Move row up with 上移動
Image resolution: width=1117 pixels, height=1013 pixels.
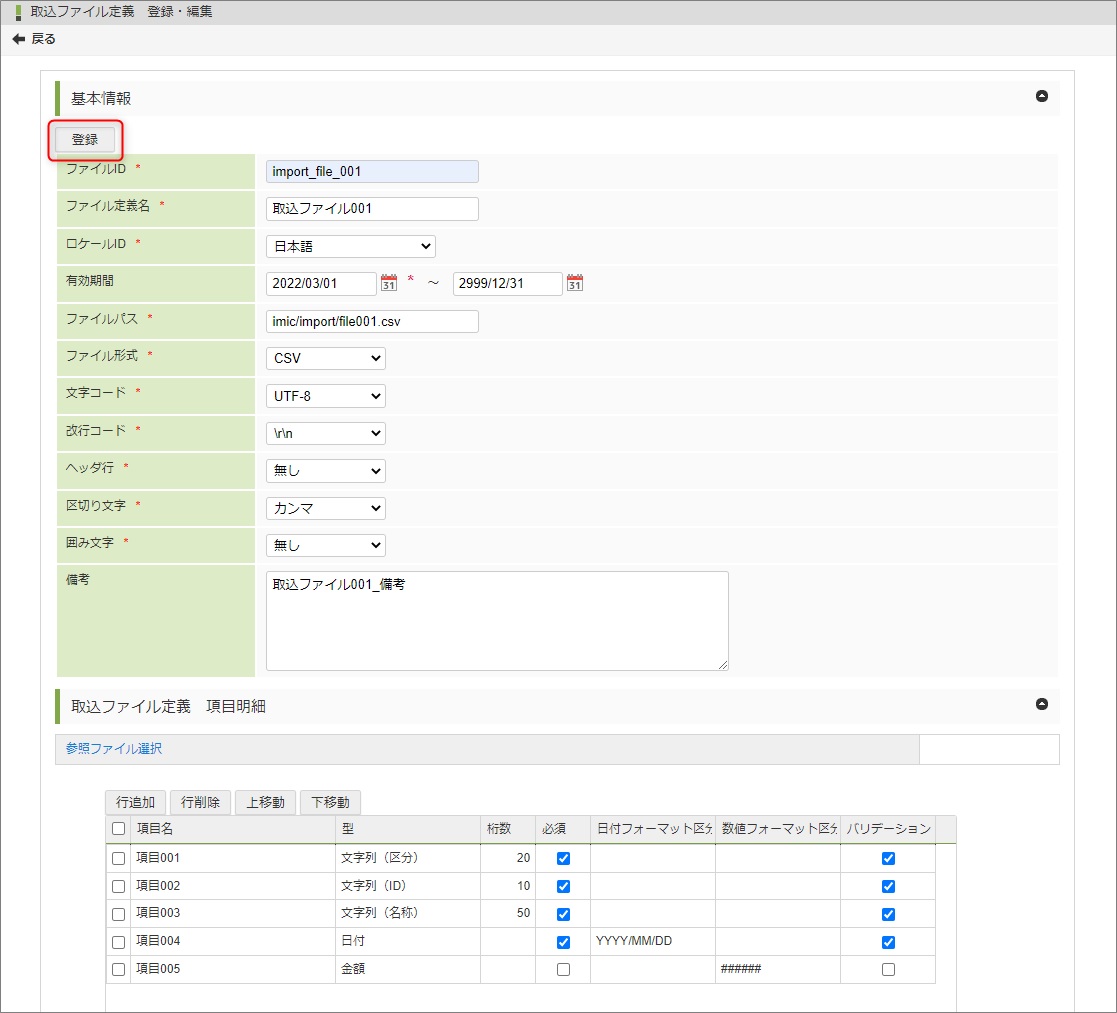(265, 802)
